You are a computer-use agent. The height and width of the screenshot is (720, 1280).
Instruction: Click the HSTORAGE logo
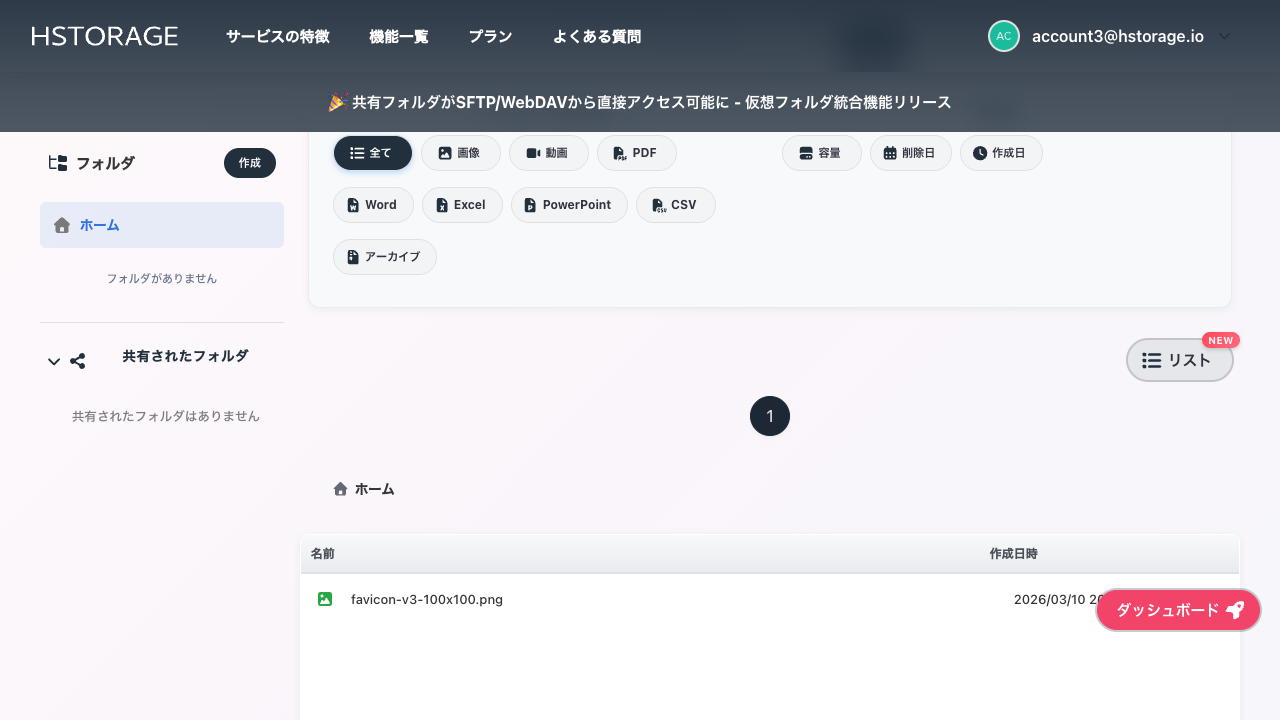click(105, 37)
